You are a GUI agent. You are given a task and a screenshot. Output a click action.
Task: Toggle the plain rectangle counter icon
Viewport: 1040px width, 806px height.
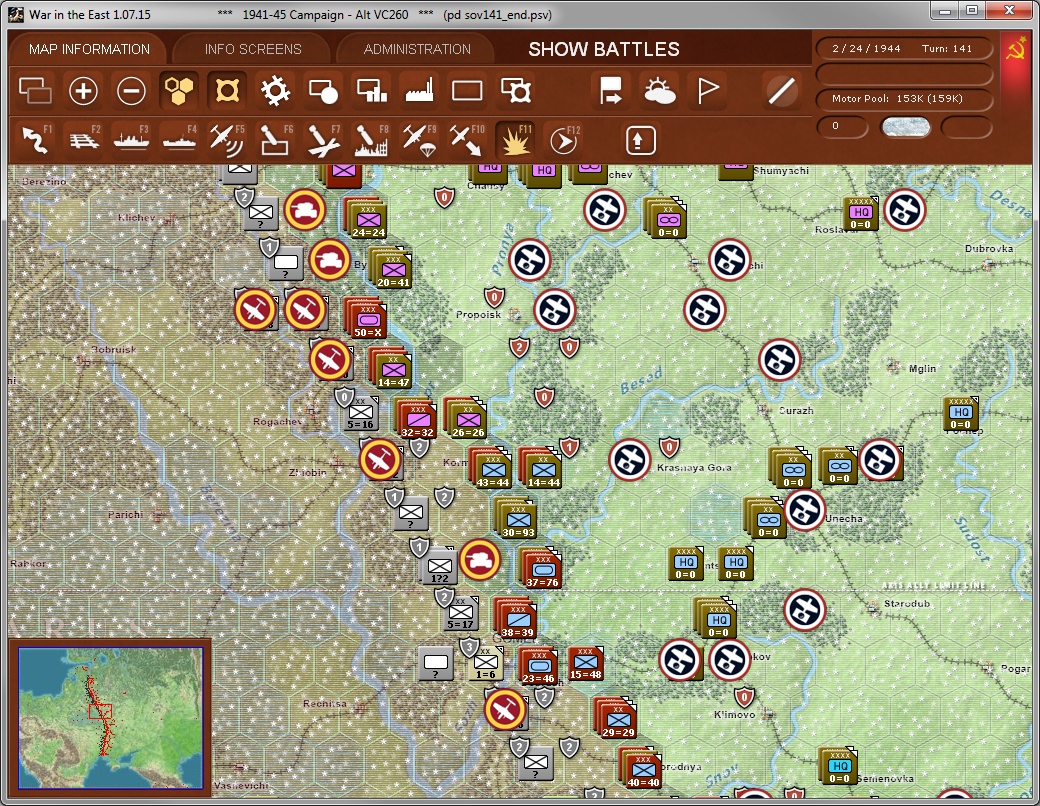(467, 91)
